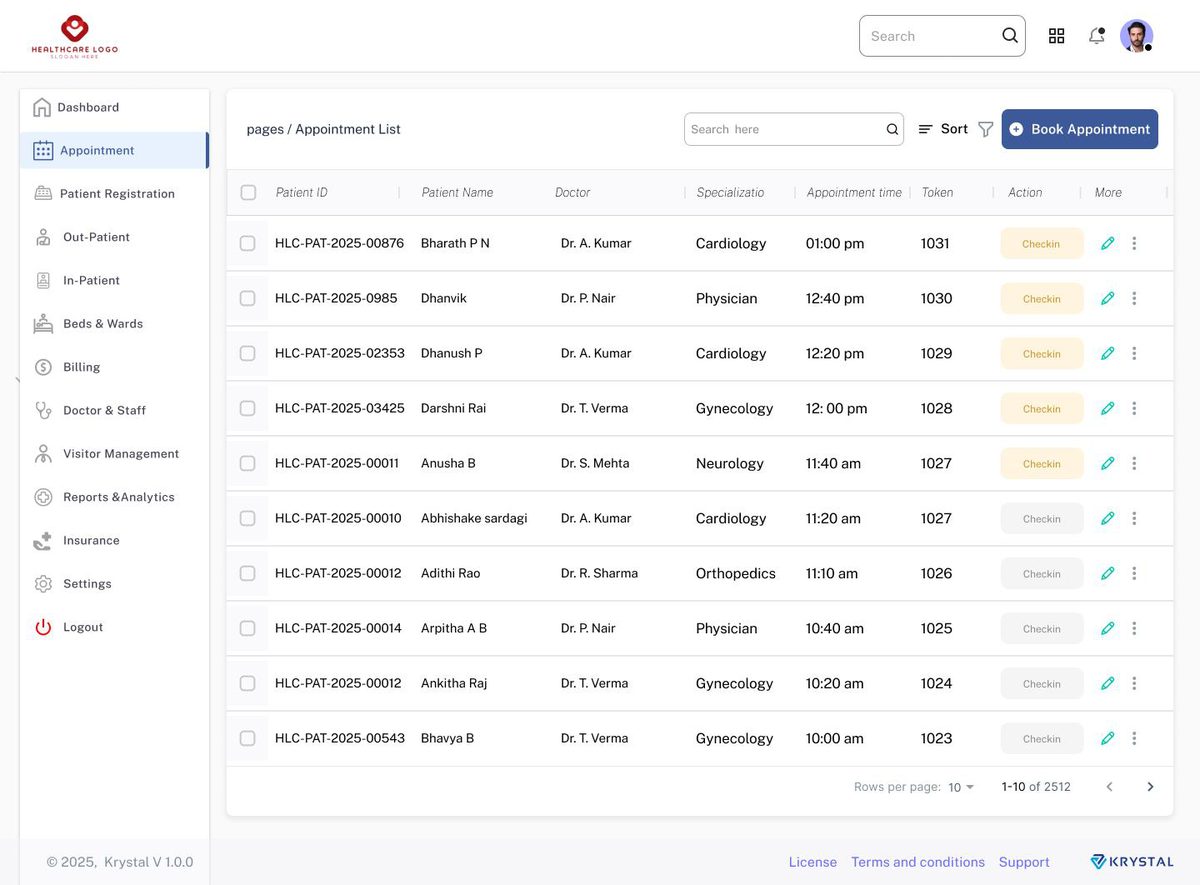
Task: Click Checkin for Dhanush P
Action: tap(1042, 353)
